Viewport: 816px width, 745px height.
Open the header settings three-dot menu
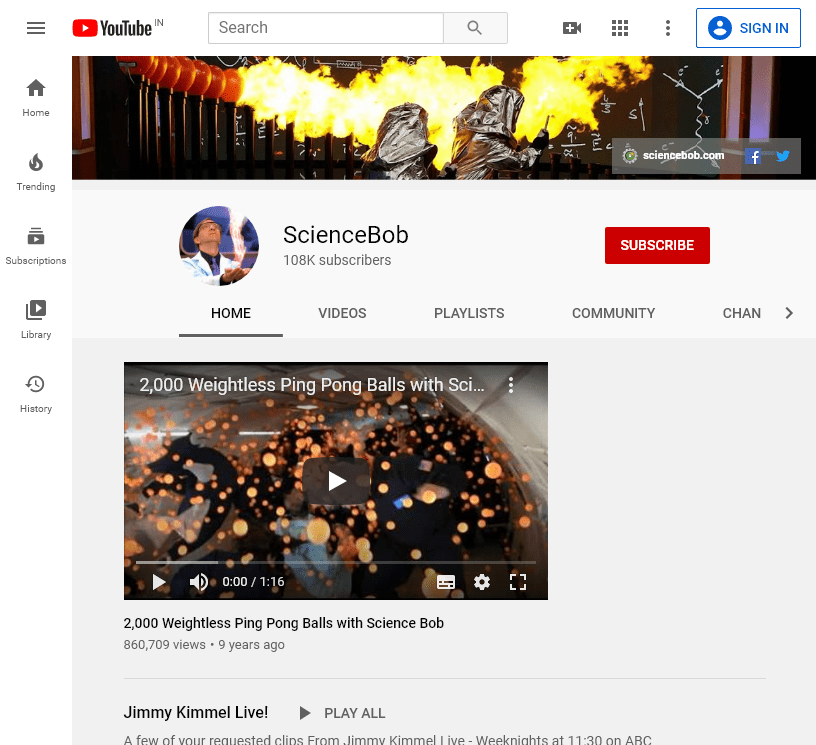668,28
